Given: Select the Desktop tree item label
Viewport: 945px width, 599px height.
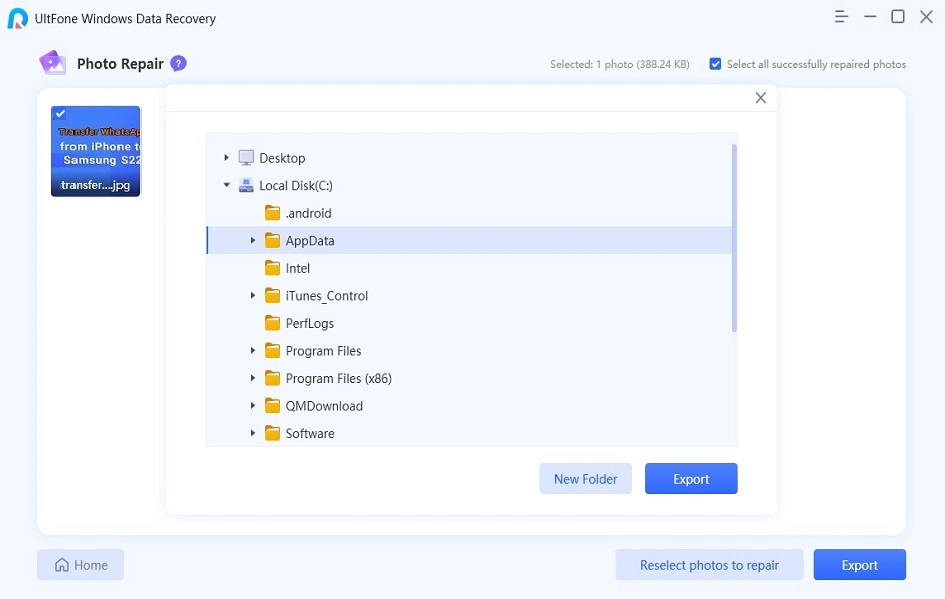Looking at the screenshot, I should tap(282, 158).
